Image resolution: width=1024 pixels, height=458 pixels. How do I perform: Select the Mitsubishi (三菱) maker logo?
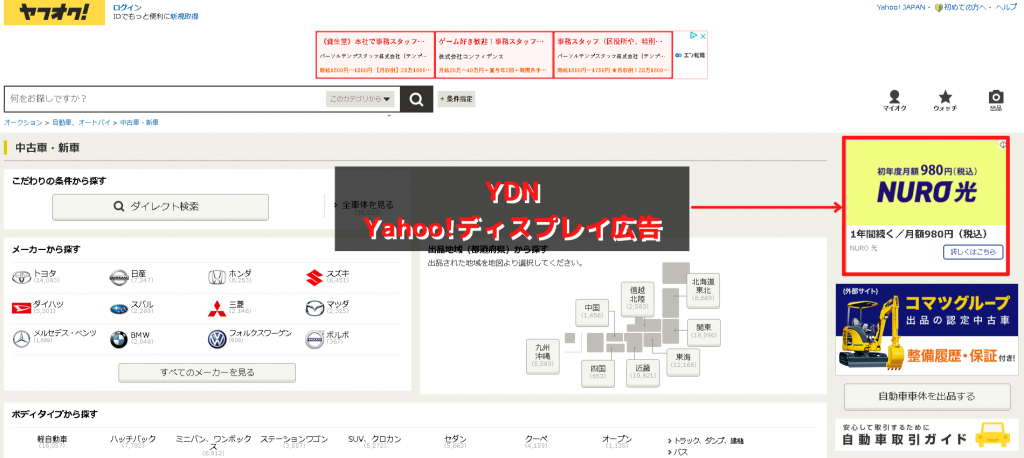[216, 308]
